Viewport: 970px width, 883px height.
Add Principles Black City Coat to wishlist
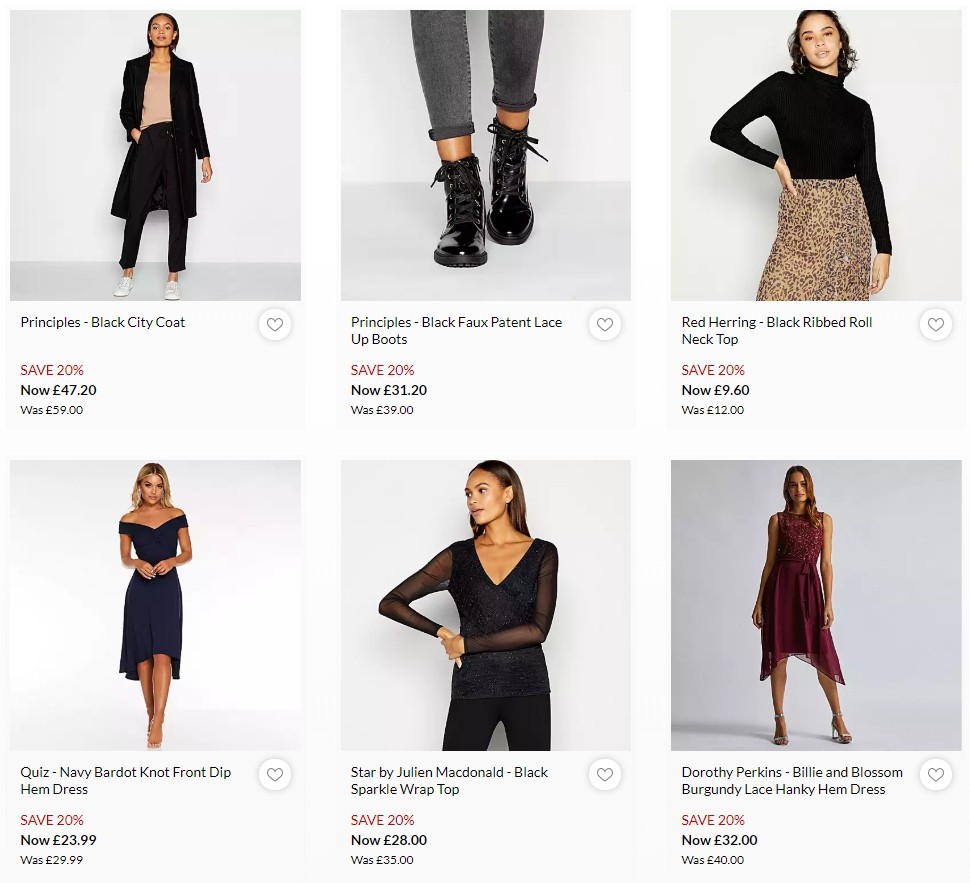(275, 325)
